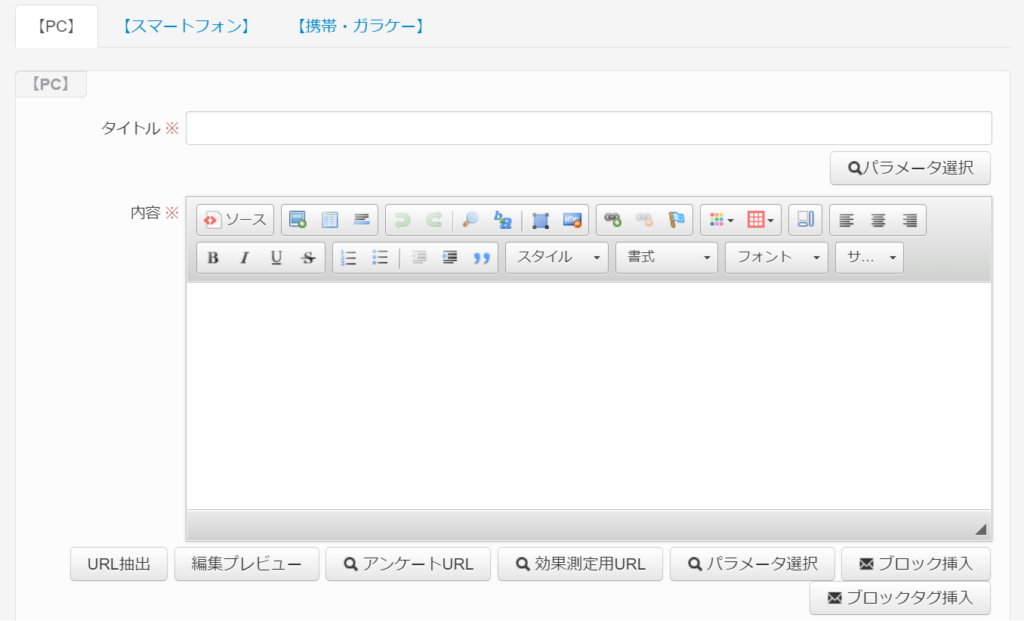The image size is (1024, 621).
Task: Apply Strikethrough formatting
Action: point(308,258)
